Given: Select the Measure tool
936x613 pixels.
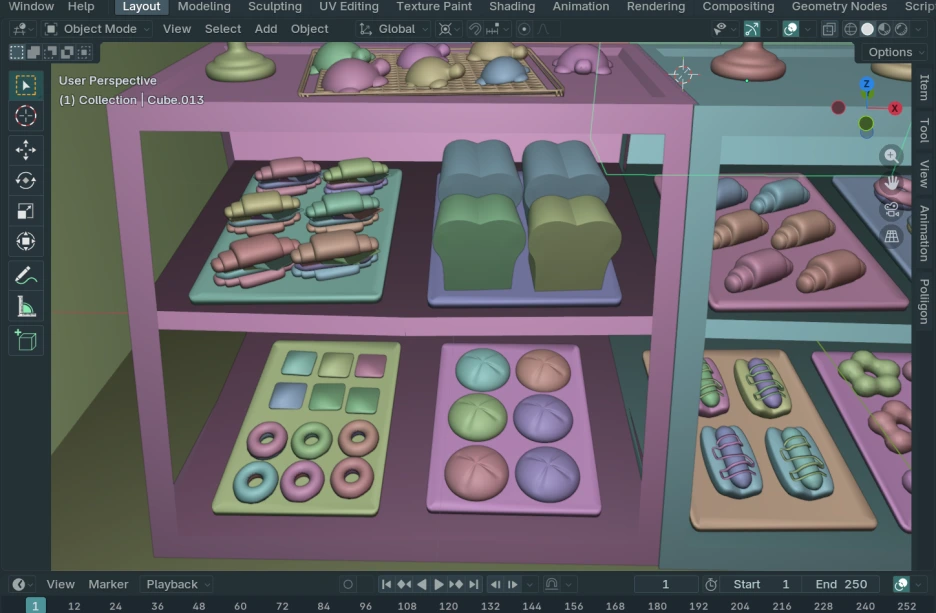Looking at the screenshot, I should tap(26, 306).
